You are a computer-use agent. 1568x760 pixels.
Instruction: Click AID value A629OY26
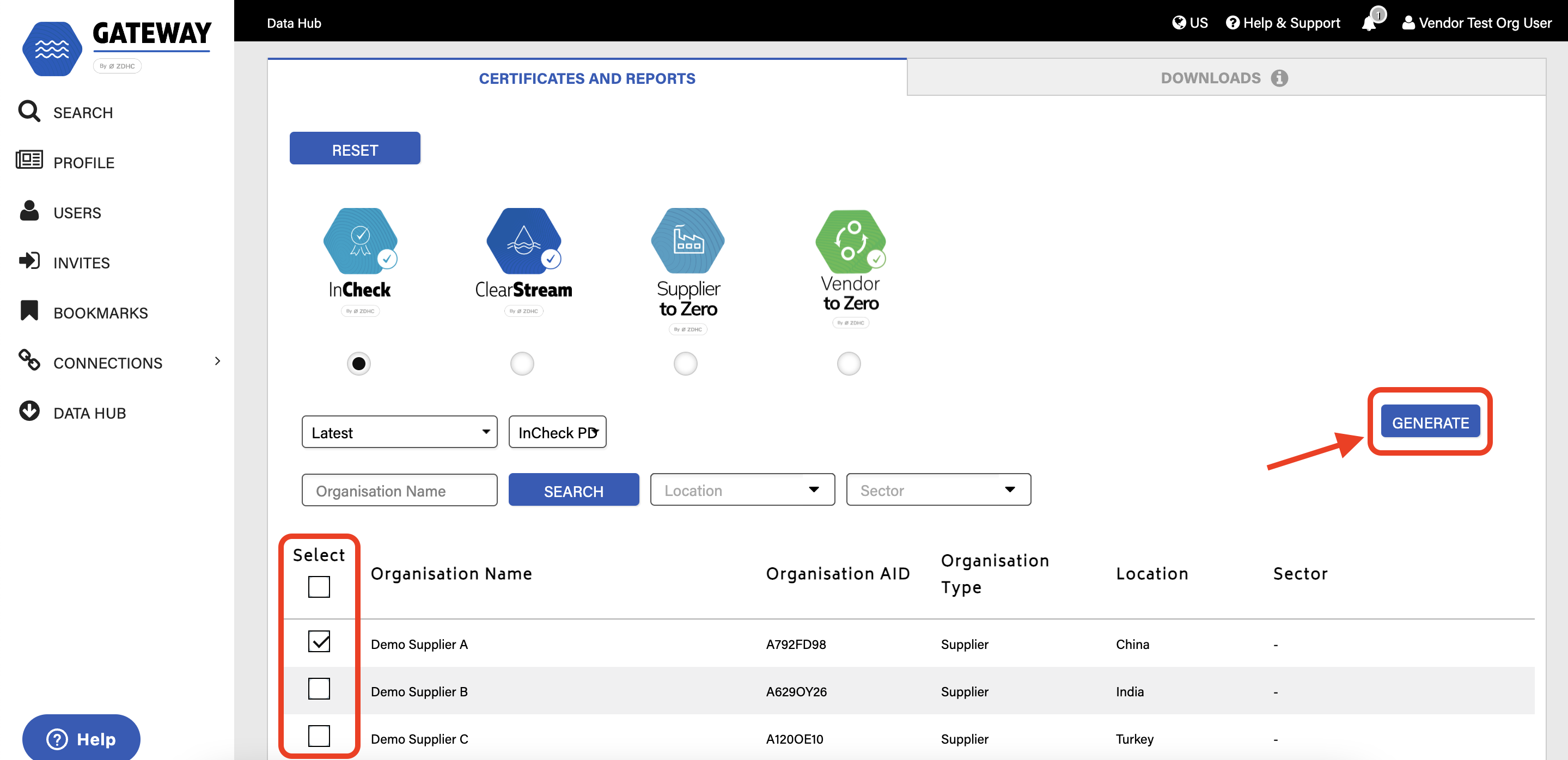pyautogui.click(x=796, y=691)
